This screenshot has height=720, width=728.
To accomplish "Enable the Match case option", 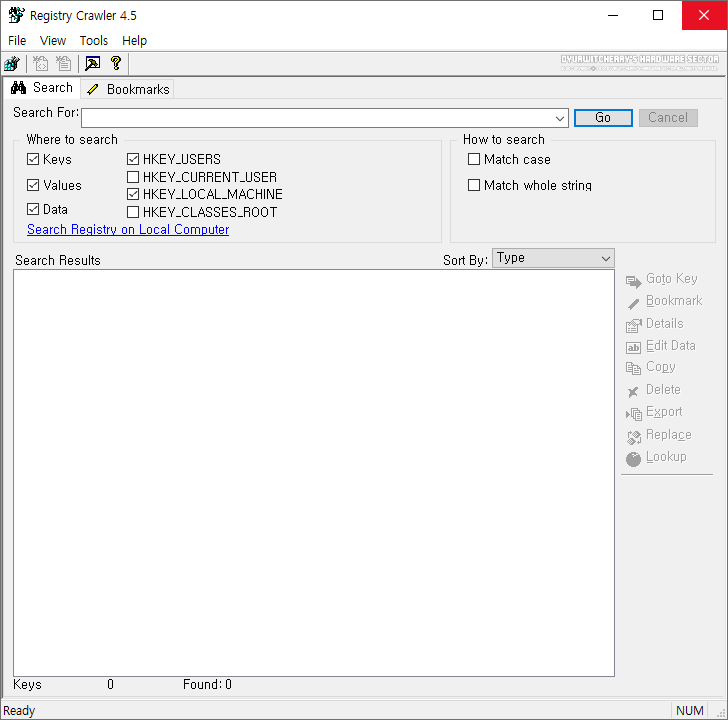I will coord(474,159).
